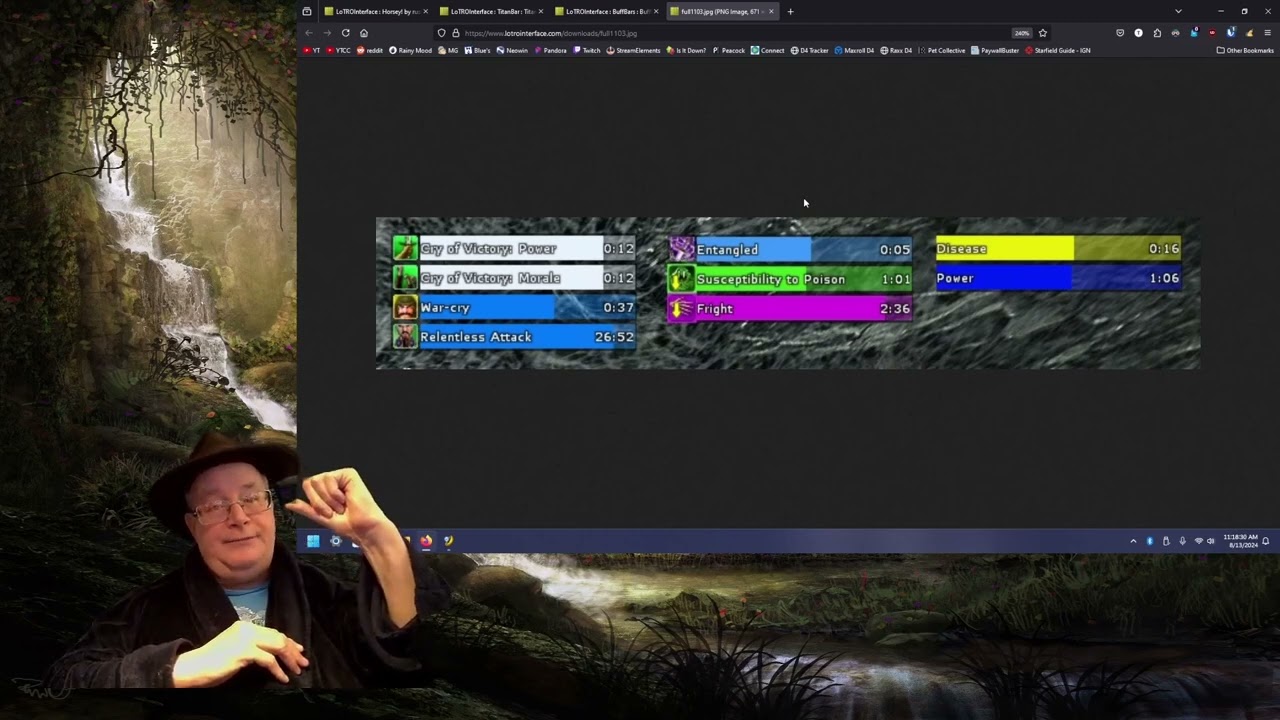Click the Susceptibility to Poison icon in image

(681, 279)
